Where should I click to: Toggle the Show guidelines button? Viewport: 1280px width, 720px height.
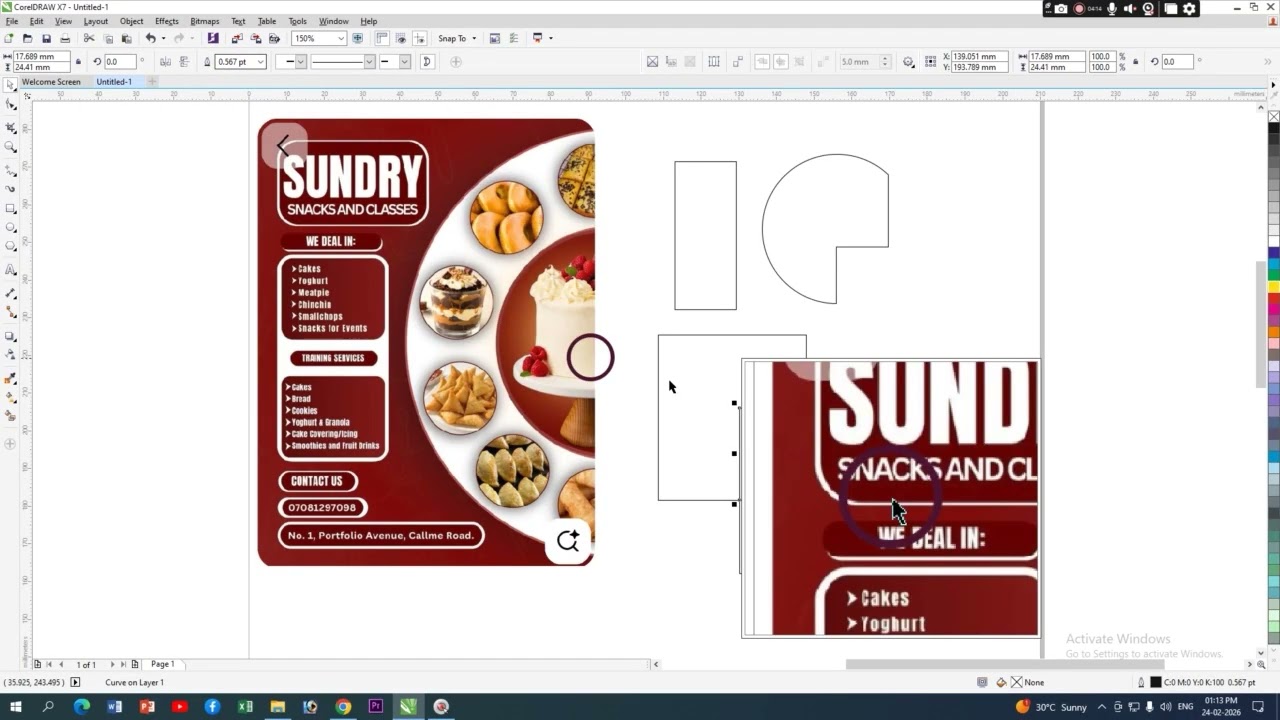419,38
